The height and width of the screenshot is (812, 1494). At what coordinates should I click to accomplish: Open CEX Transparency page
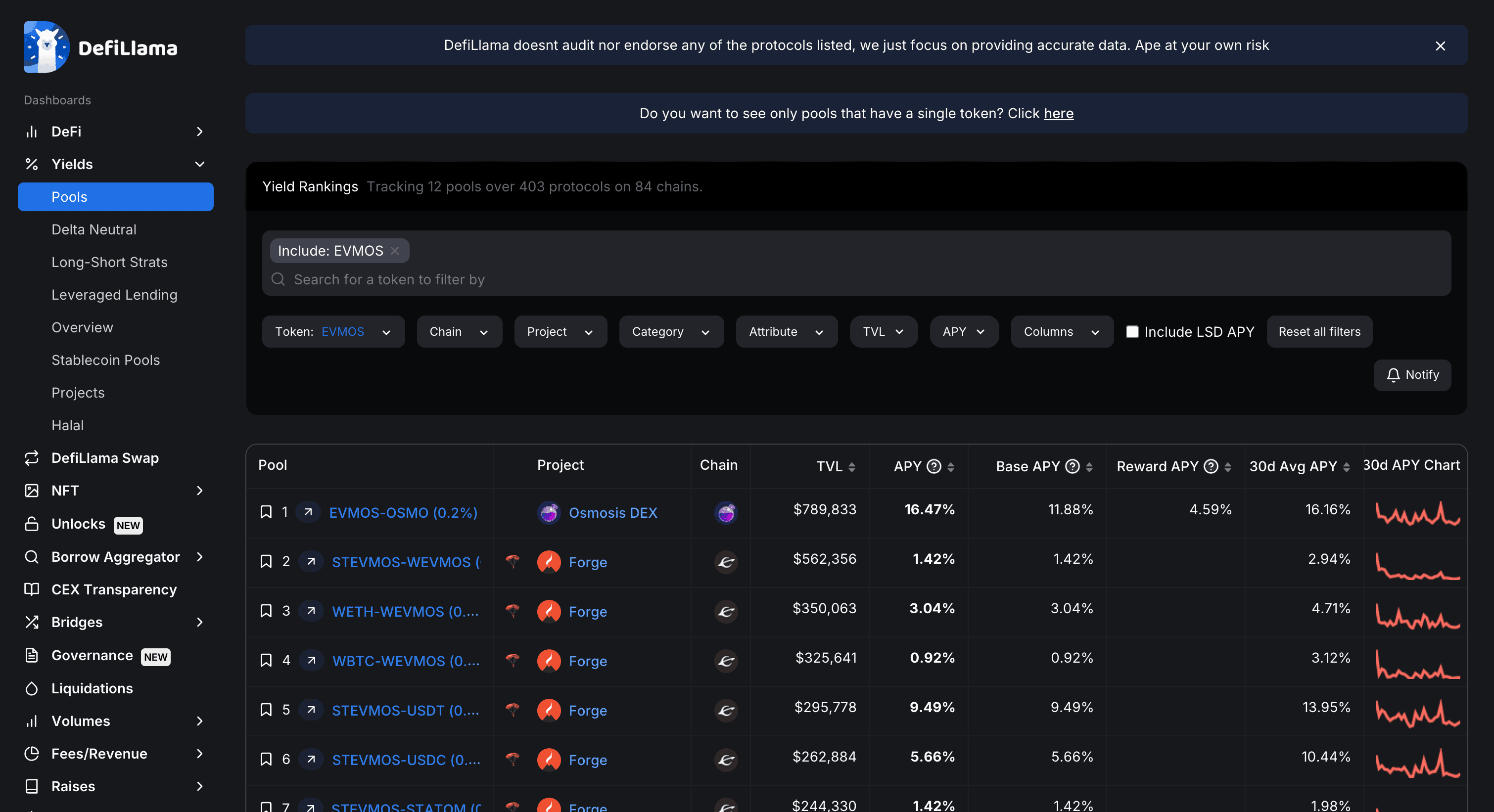[x=114, y=589]
